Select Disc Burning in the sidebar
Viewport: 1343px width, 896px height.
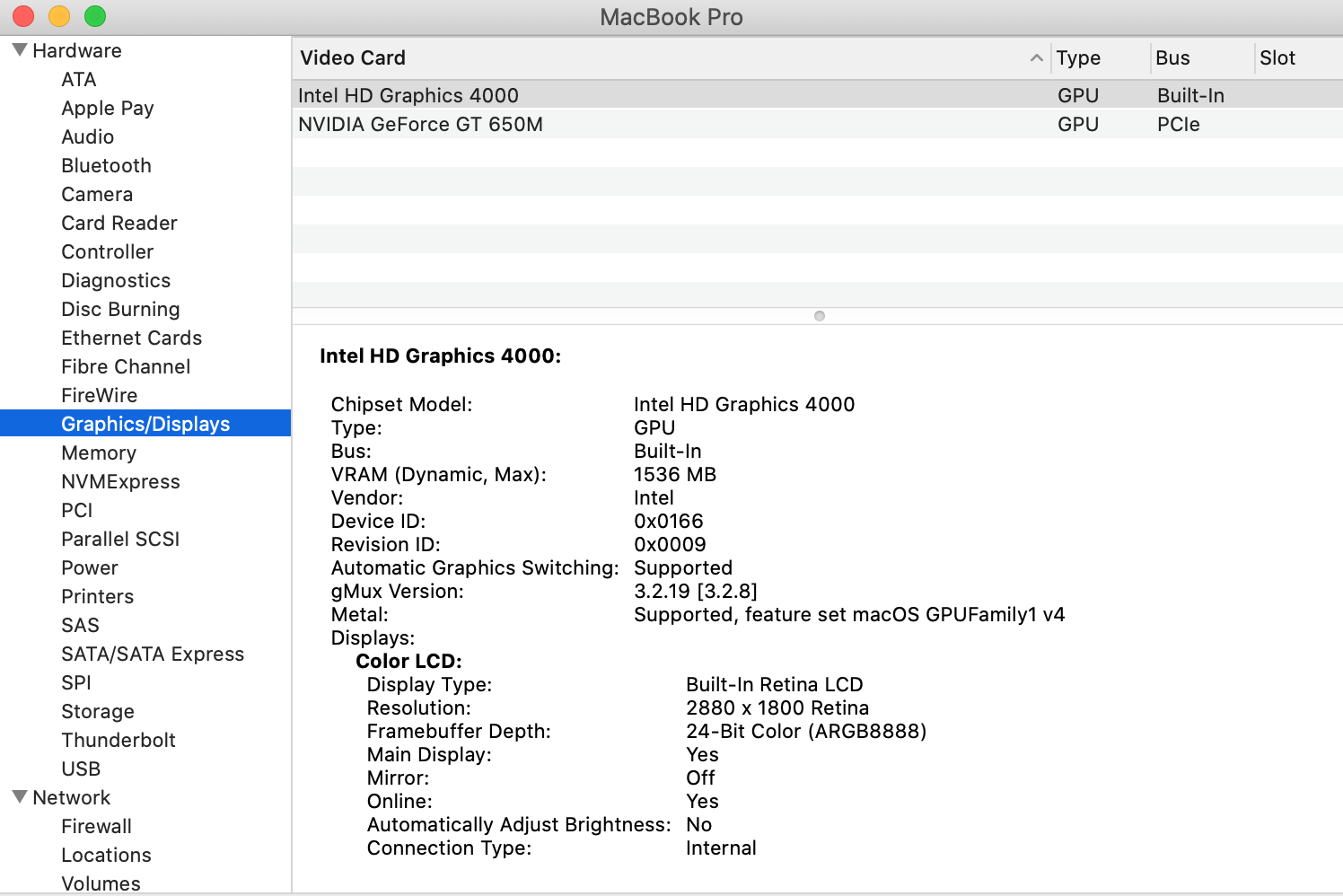point(120,309)
